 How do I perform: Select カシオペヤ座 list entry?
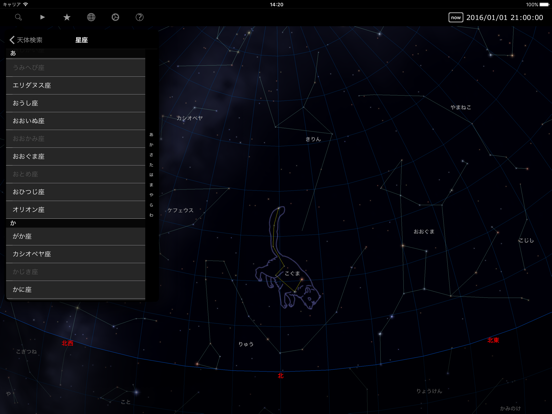[x=76, y=254]
